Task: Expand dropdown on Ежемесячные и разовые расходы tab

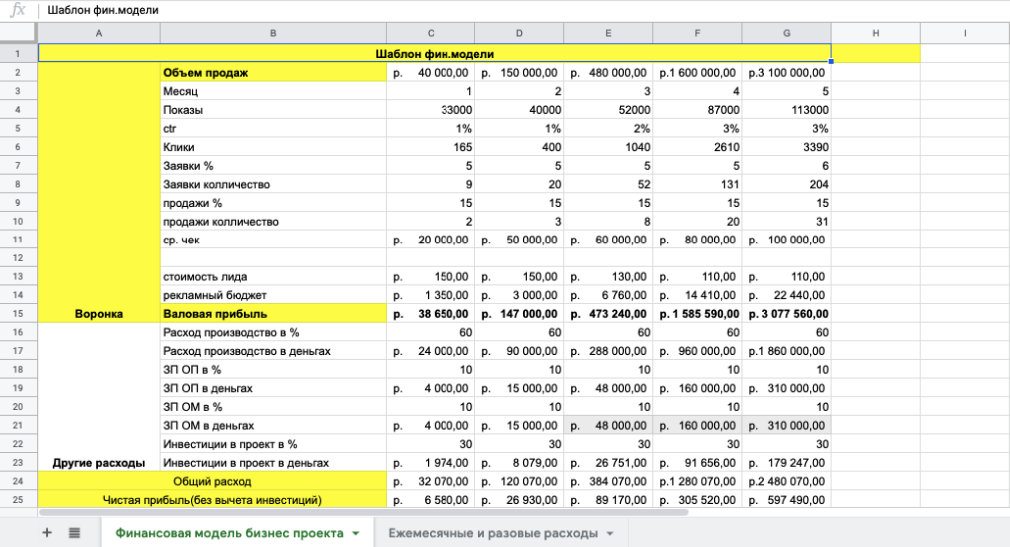Action: tap(610, 533)
